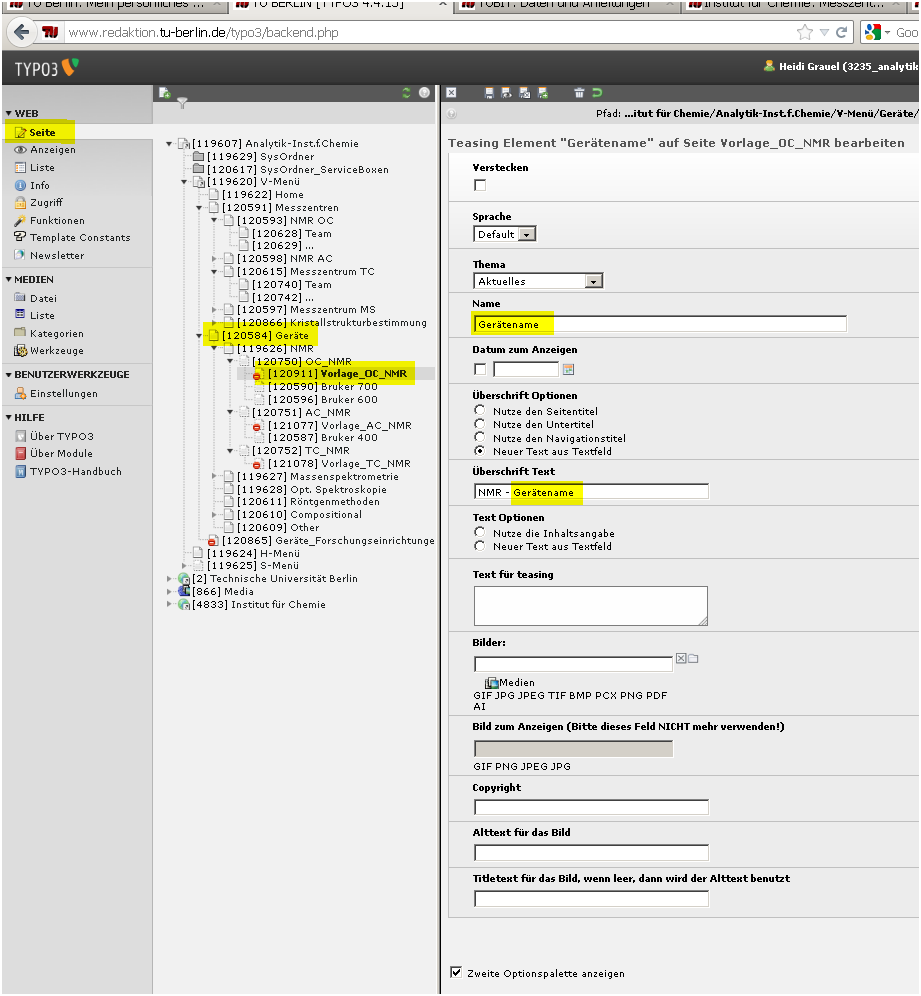Click the TYPO3 logo in header

[46, 68]
